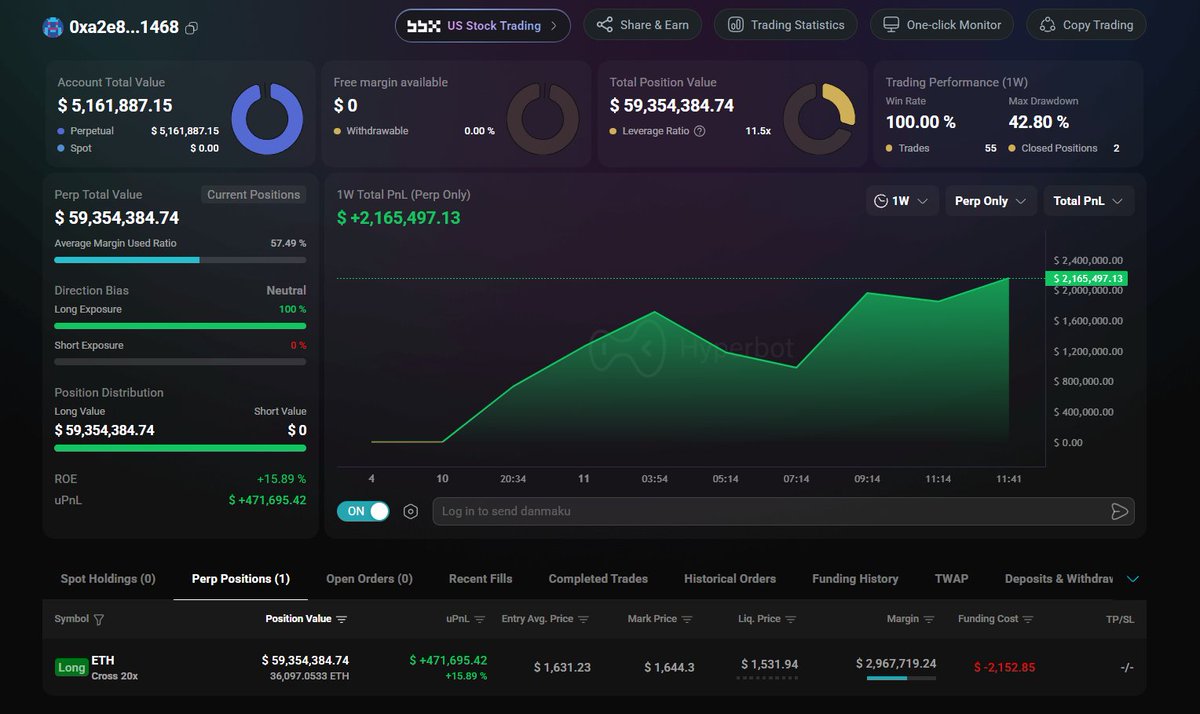Switch to Recent Fills tab
The height and width of the screenshot is (714, 1200).
(480, 579)
